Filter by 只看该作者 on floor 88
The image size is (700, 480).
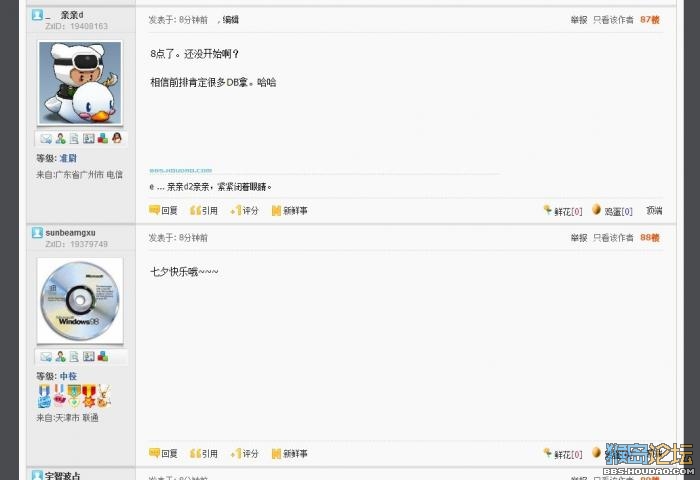click(613, 238)
